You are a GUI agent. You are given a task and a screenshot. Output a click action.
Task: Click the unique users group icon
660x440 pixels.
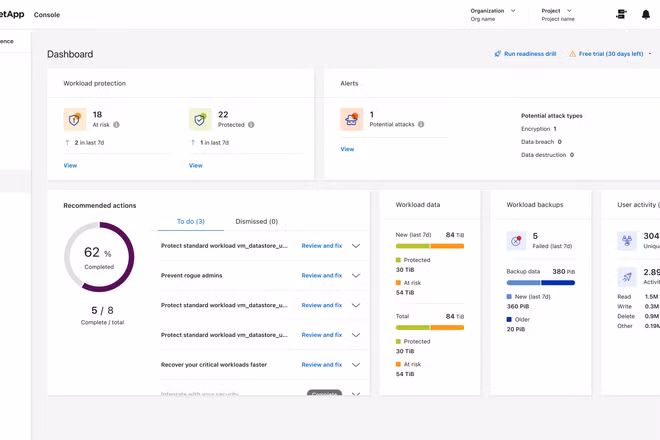pyautogui.click(x=627, y=240)
